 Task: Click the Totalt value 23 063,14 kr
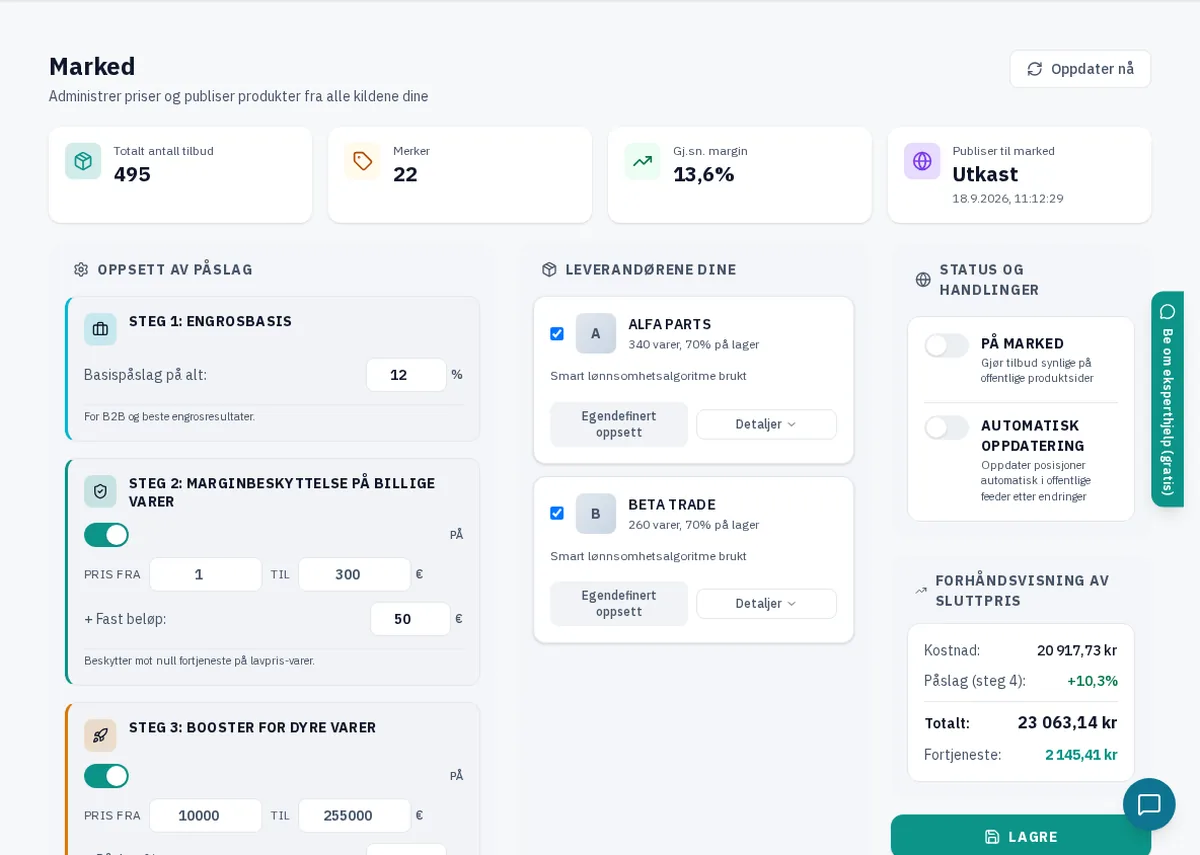tap(1067, 722)
